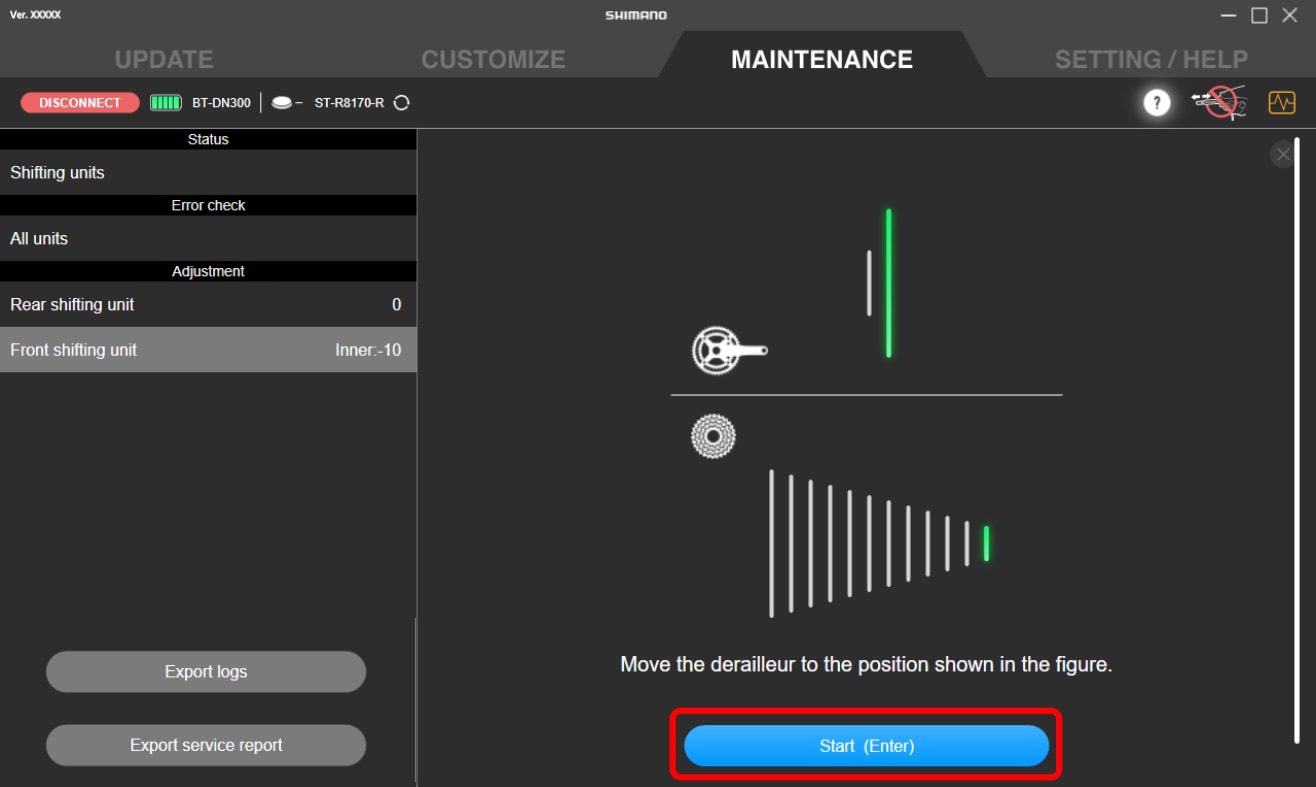Switch to the UPDATE tab
The width and height of the screenshot is (1316, 787).
coord(163,59)
